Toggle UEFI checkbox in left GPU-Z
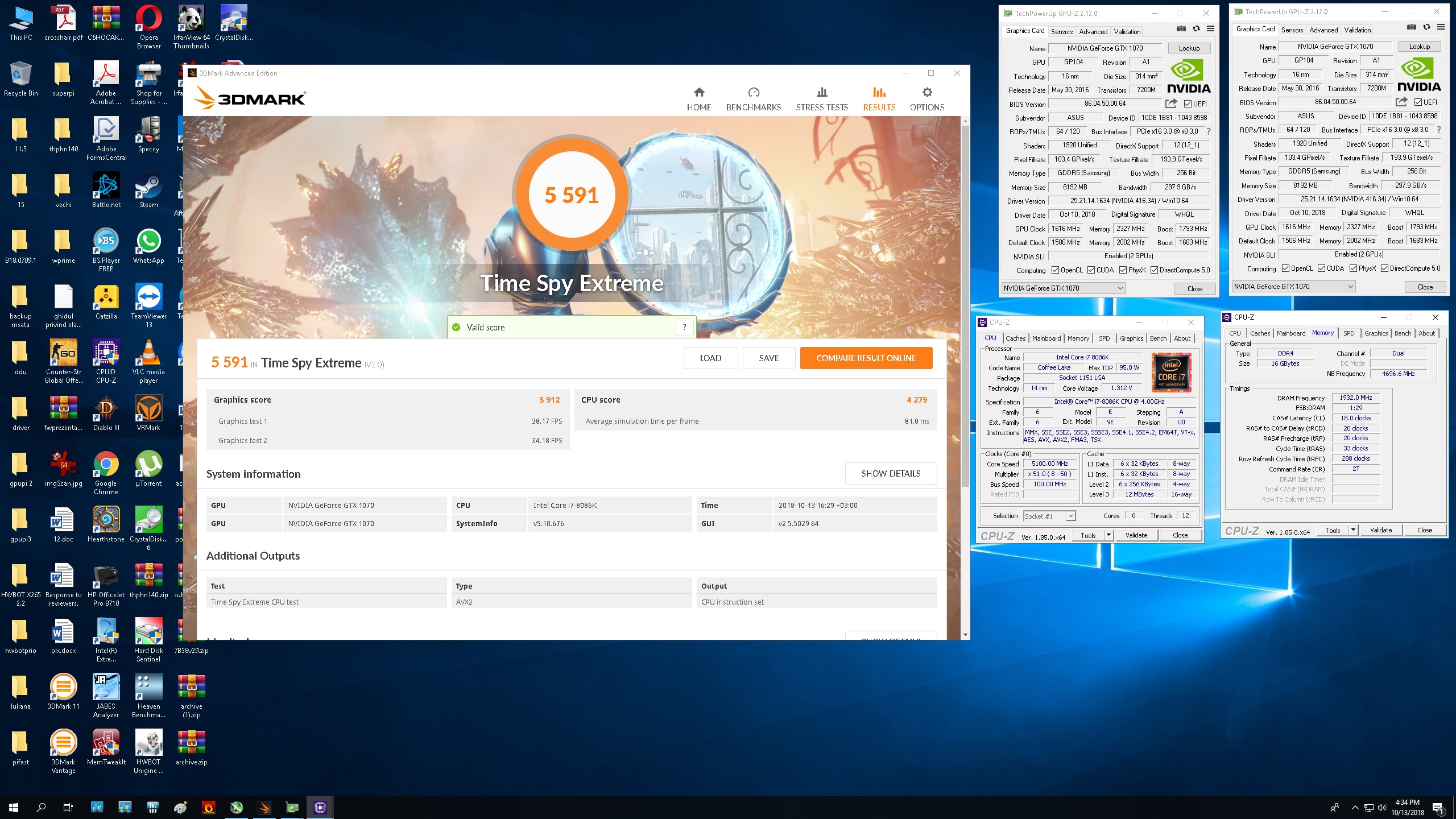The height and width of the screenshot is (819, 1456). click(x=1188, y=104)
